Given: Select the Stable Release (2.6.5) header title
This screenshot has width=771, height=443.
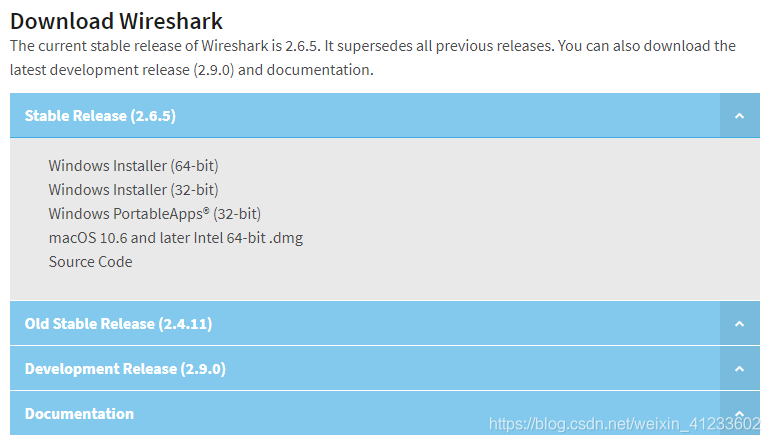Looking at the screenshot, I should tap(100, 116).
